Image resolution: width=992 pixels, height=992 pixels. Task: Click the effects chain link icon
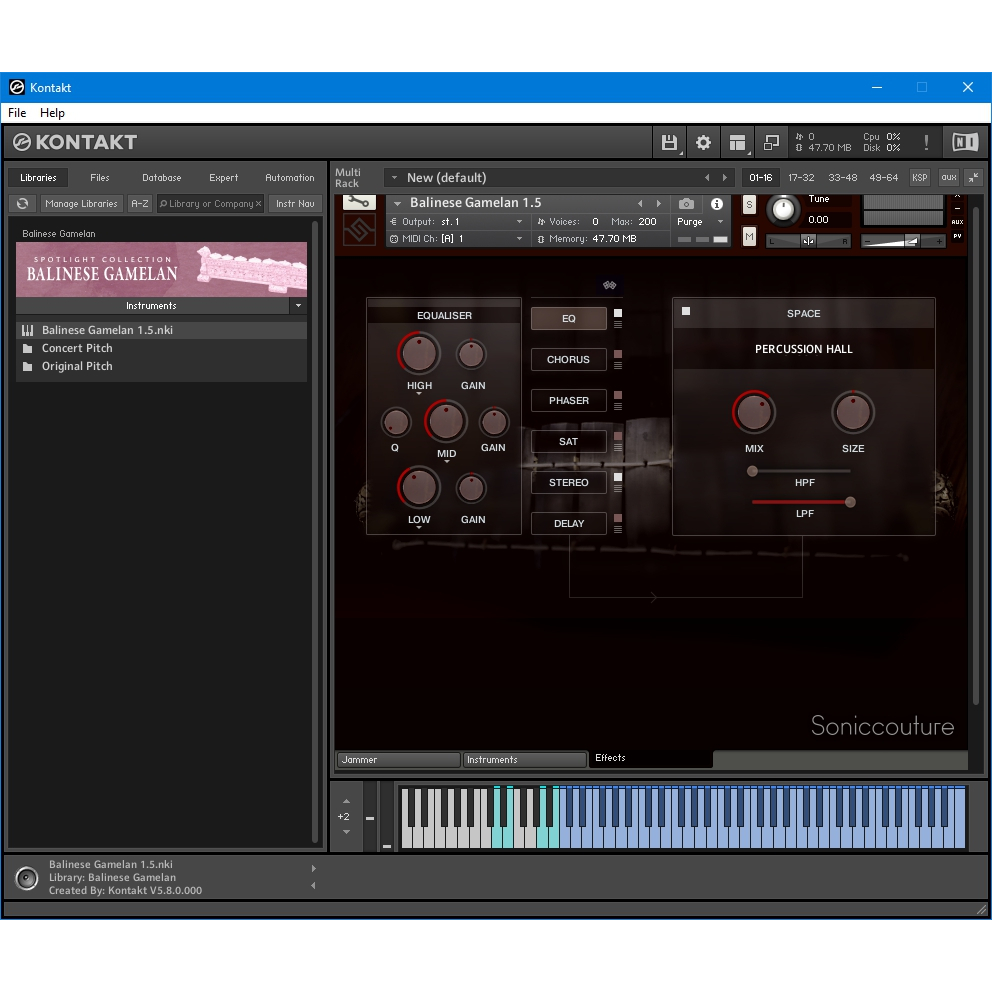coord(609,285)
